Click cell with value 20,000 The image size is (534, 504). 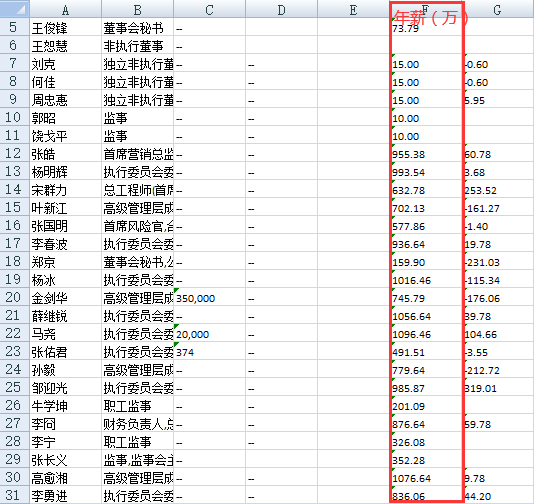(x=209, y=333)
